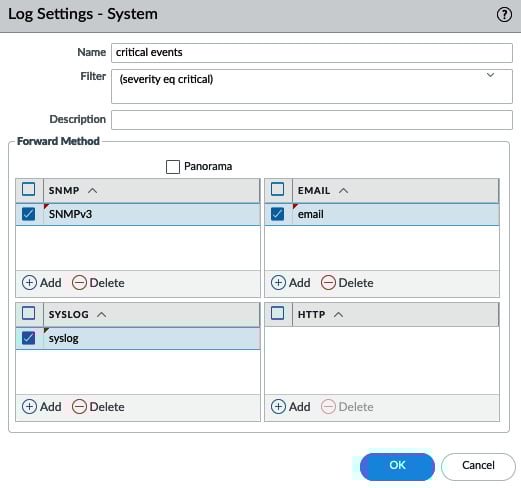Click the Delete icon under SNMP
Viewport: 521px width, 488px height.
79,283
